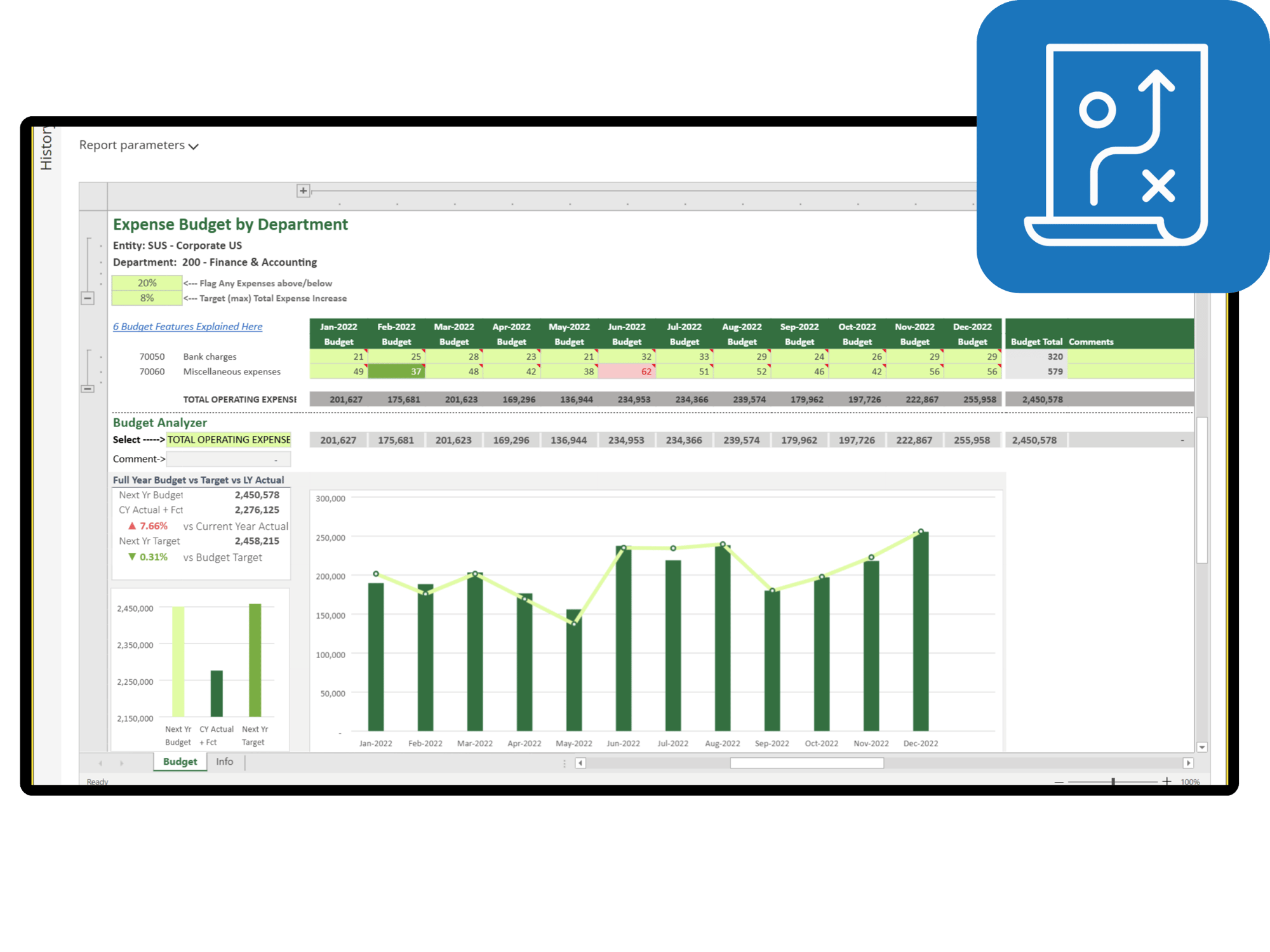Open 6 Budget Features Explained Here link
This screenshot has height=952, width=1270.
187,326
